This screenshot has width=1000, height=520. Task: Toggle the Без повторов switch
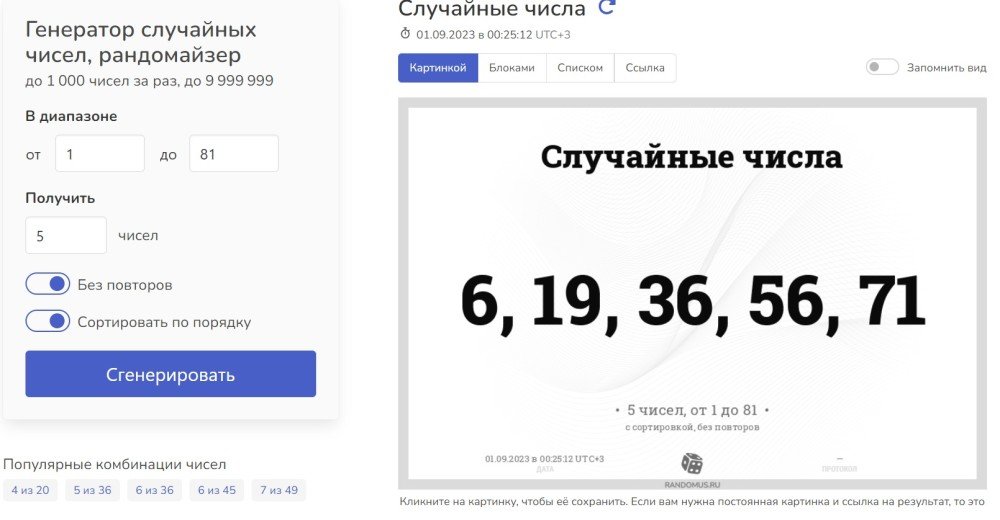48,284
